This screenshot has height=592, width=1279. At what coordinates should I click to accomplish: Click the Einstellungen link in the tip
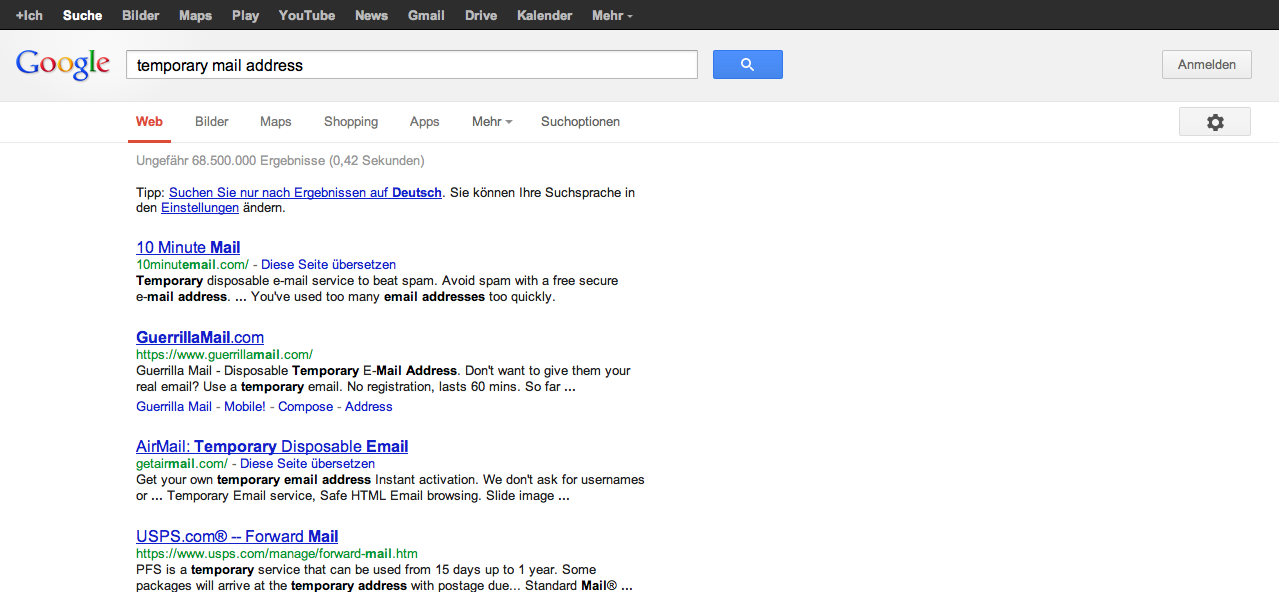200,208
